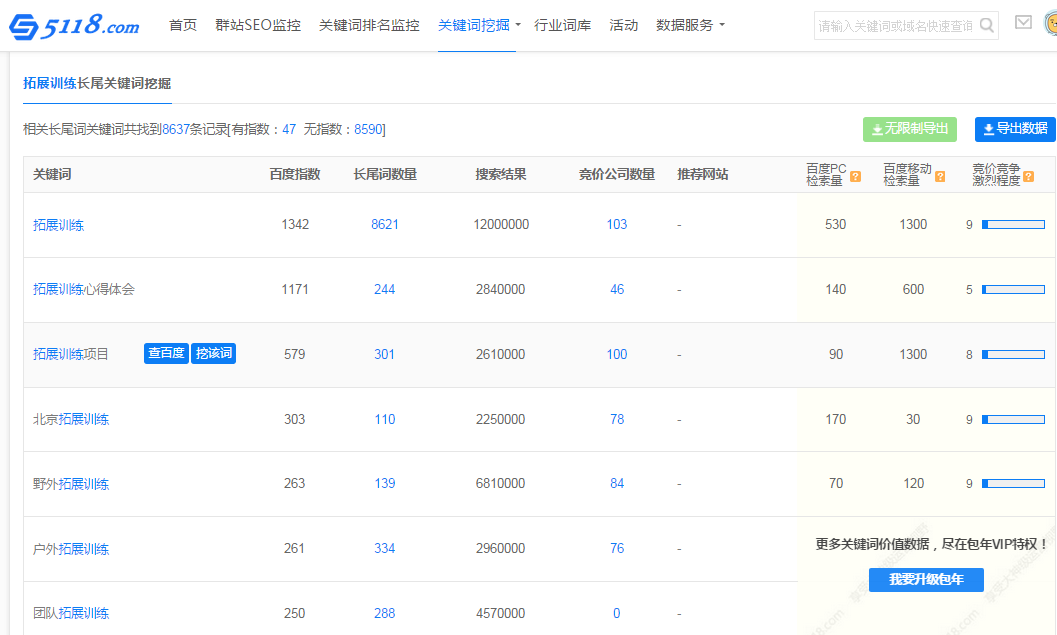Open the envelope messages icon

(x=1023, y=23)
